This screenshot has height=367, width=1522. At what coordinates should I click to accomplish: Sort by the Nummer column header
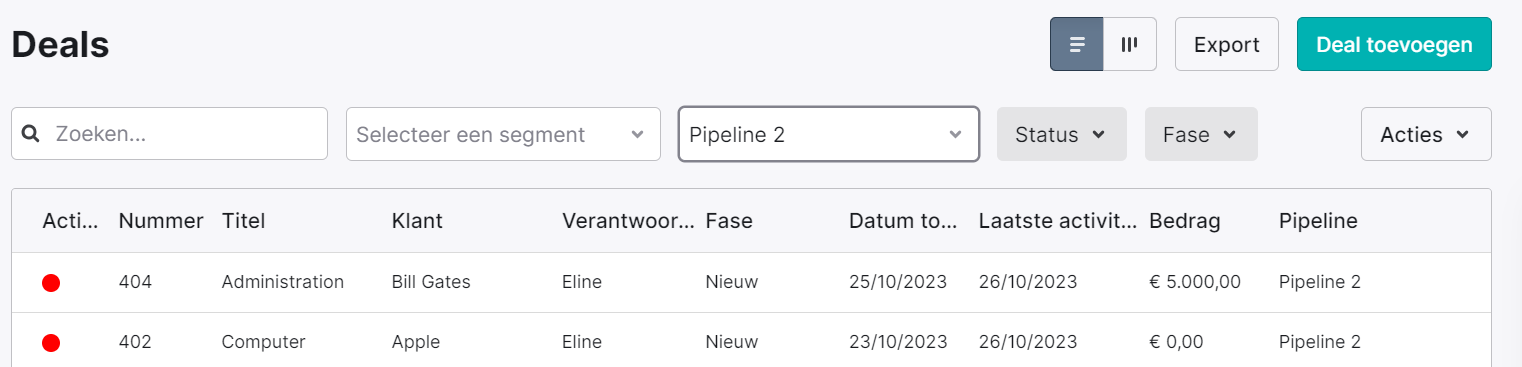point(161,221)
